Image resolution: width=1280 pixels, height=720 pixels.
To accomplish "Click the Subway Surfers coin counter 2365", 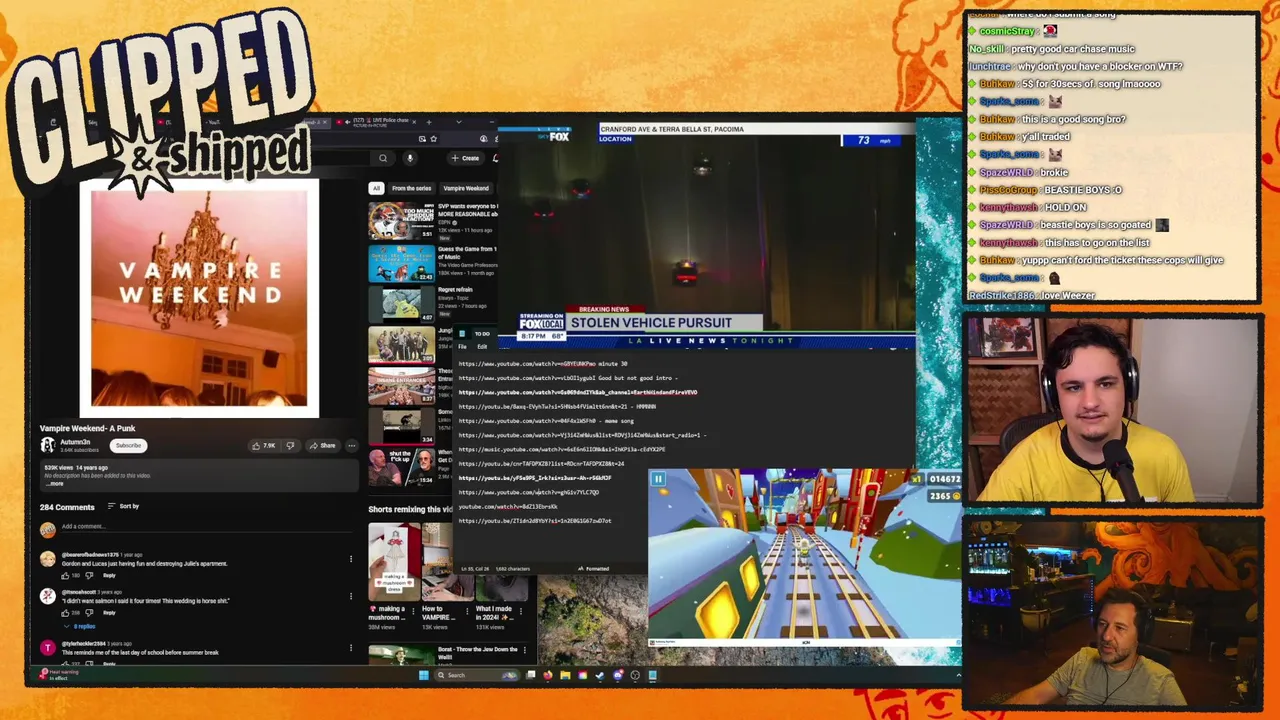I will (x=943, y=496).
